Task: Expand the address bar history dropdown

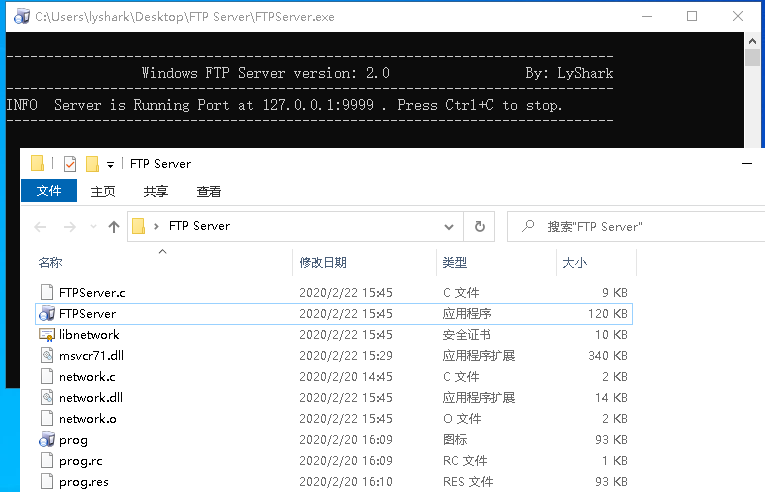Action: 449,226
